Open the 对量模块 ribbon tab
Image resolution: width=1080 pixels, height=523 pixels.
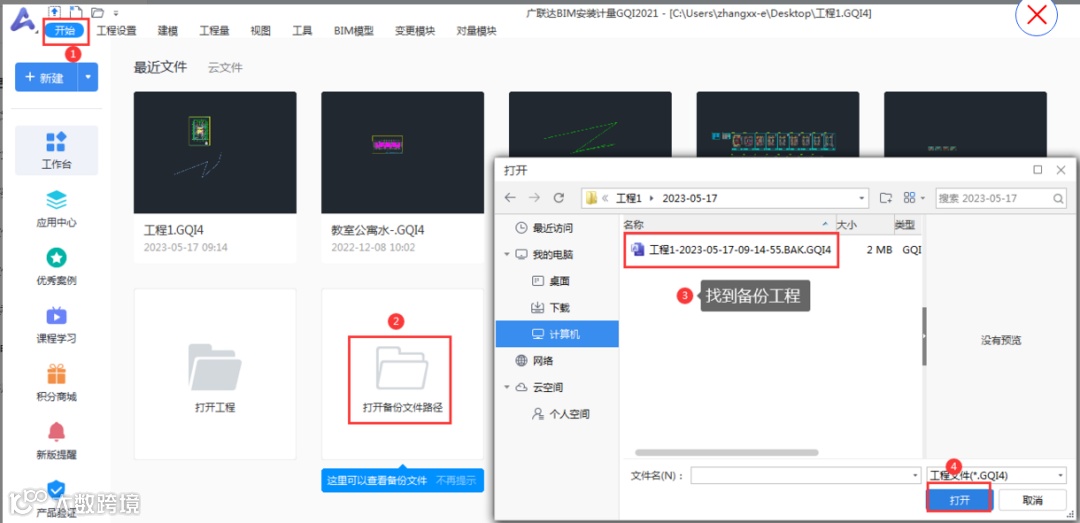tap(476, 30)
